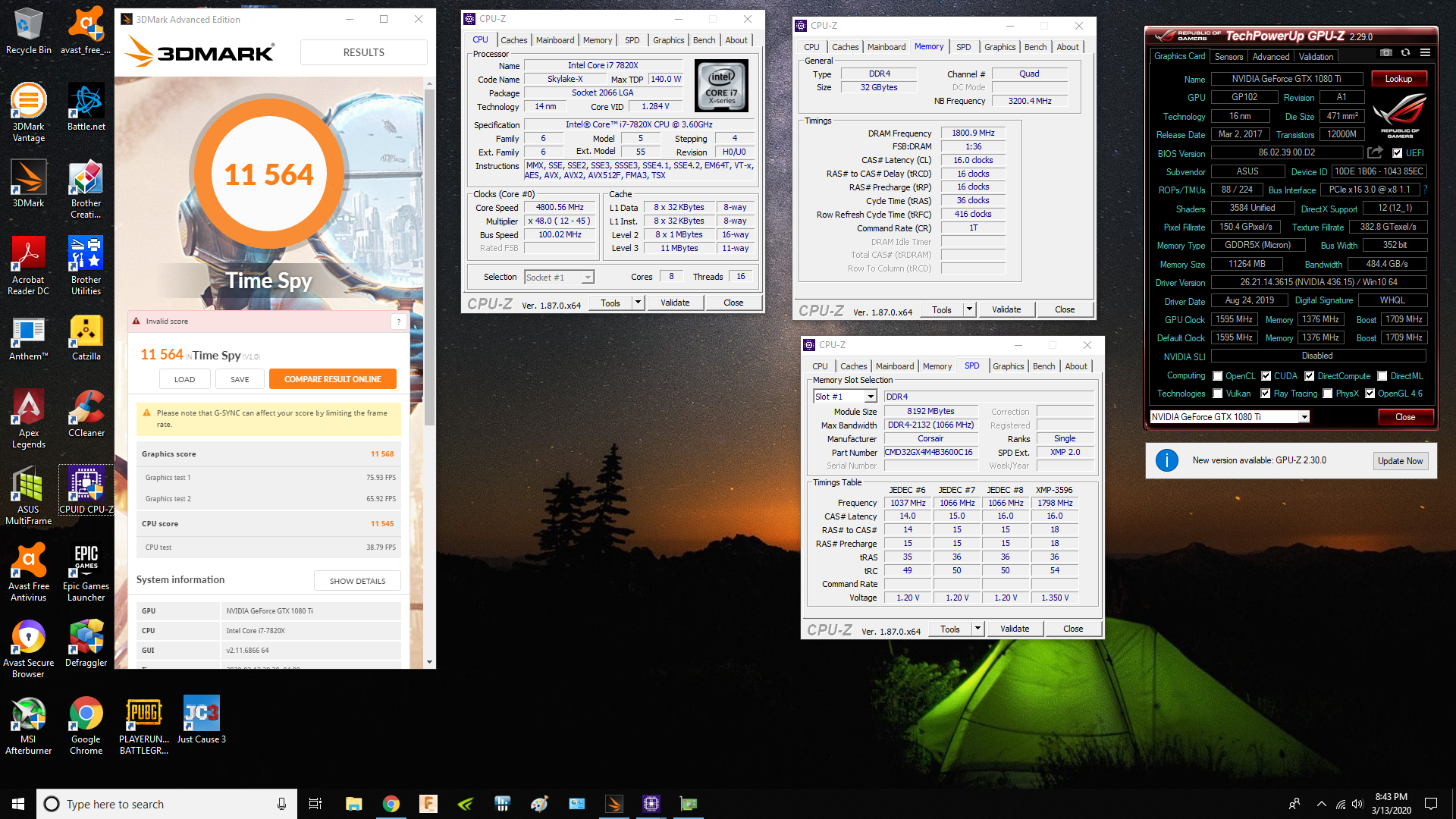This screenshot has width=1456, height=819.
Task: Select Epic Games Launcher desktop icon
Action: click(x=86, y=572)
